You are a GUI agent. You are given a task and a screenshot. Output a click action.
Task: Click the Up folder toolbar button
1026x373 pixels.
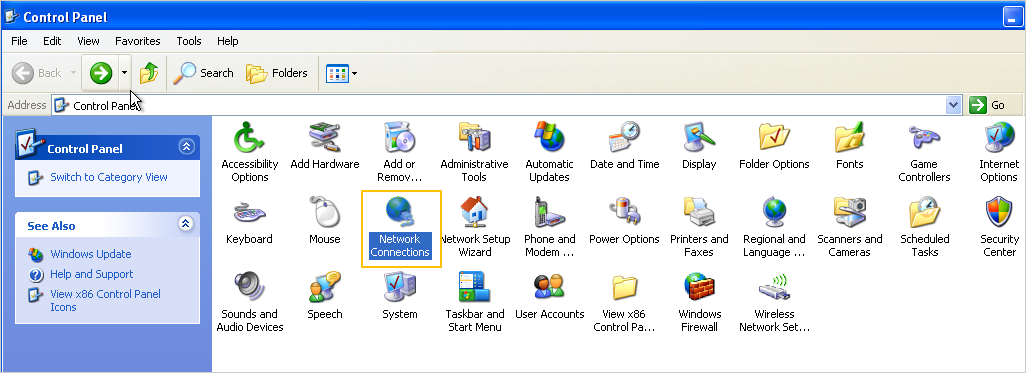point(149,73)
